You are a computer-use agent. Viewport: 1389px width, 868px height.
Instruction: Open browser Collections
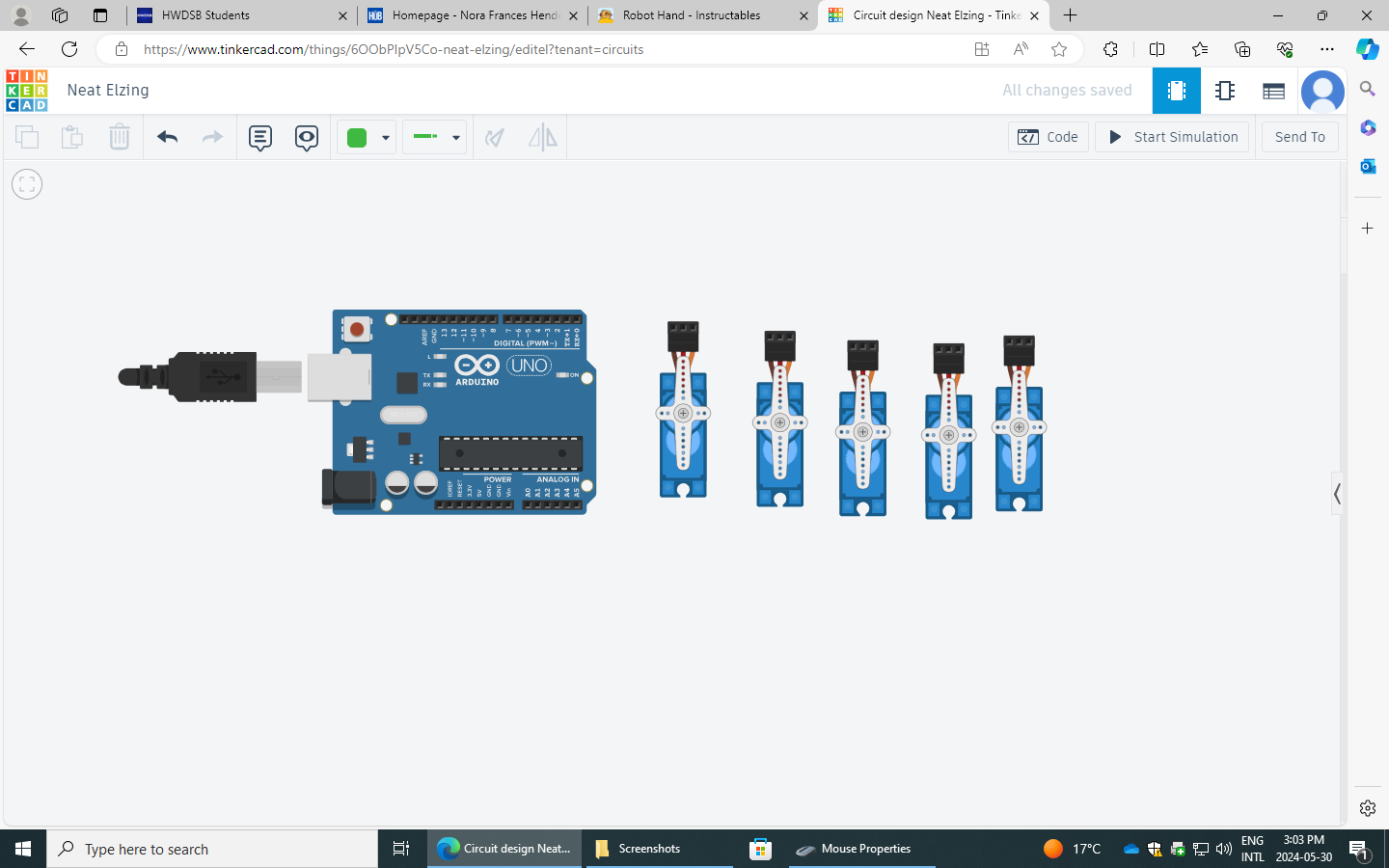click(x=1241, y=49)
